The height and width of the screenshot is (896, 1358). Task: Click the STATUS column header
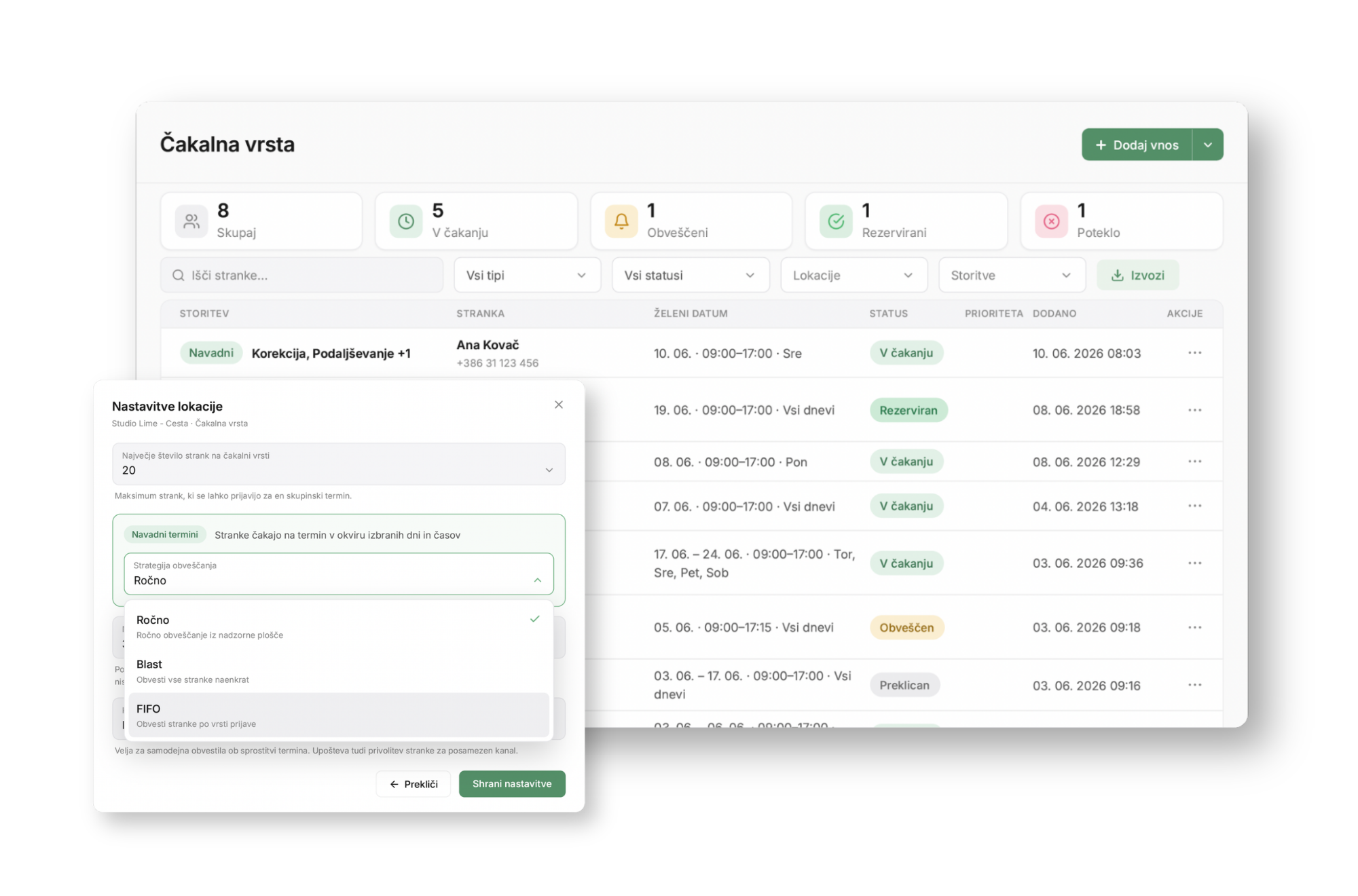click(889, 314)
